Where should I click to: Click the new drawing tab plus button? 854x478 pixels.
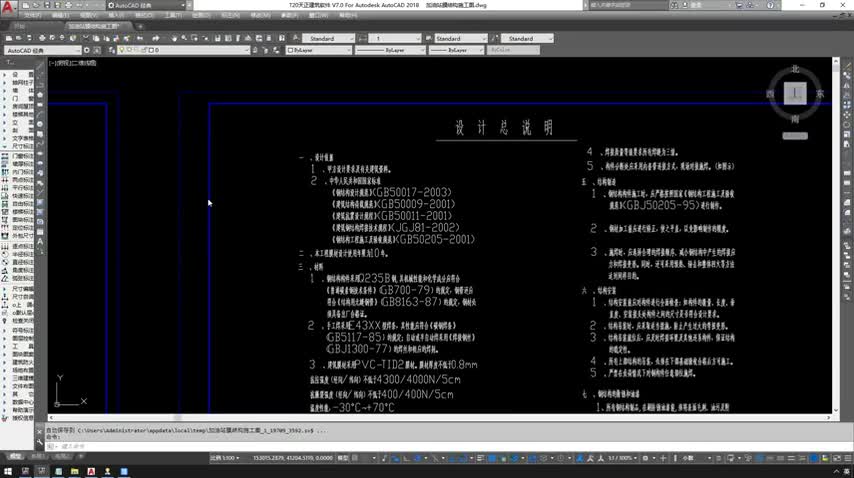[x=140, y=26]
